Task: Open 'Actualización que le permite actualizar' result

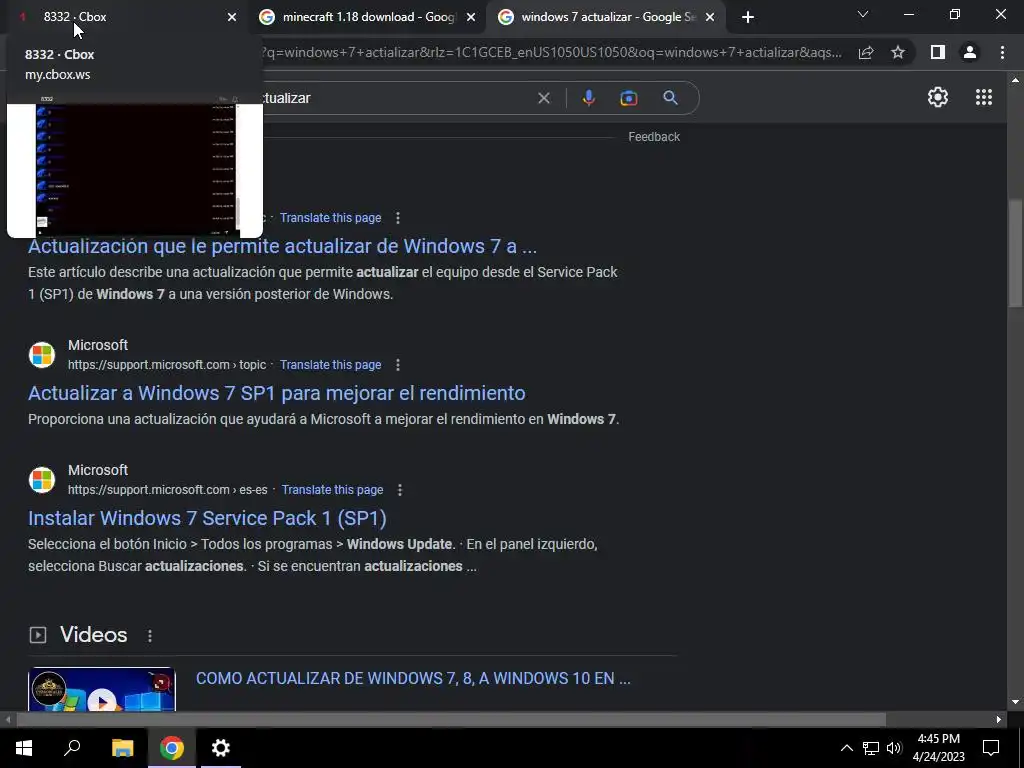Action: [282, 246]
